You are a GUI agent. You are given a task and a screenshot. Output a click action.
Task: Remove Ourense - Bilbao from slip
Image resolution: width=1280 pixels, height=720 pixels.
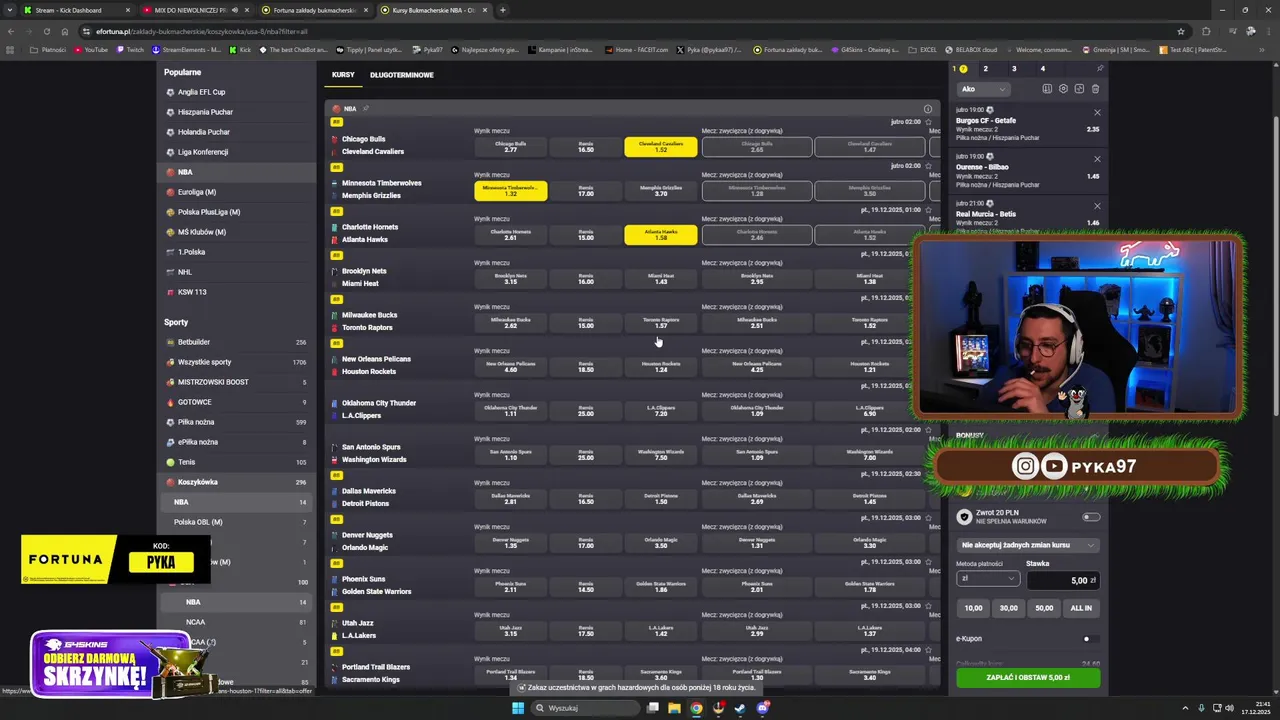pyautogui.click(x=1097, y=159)
